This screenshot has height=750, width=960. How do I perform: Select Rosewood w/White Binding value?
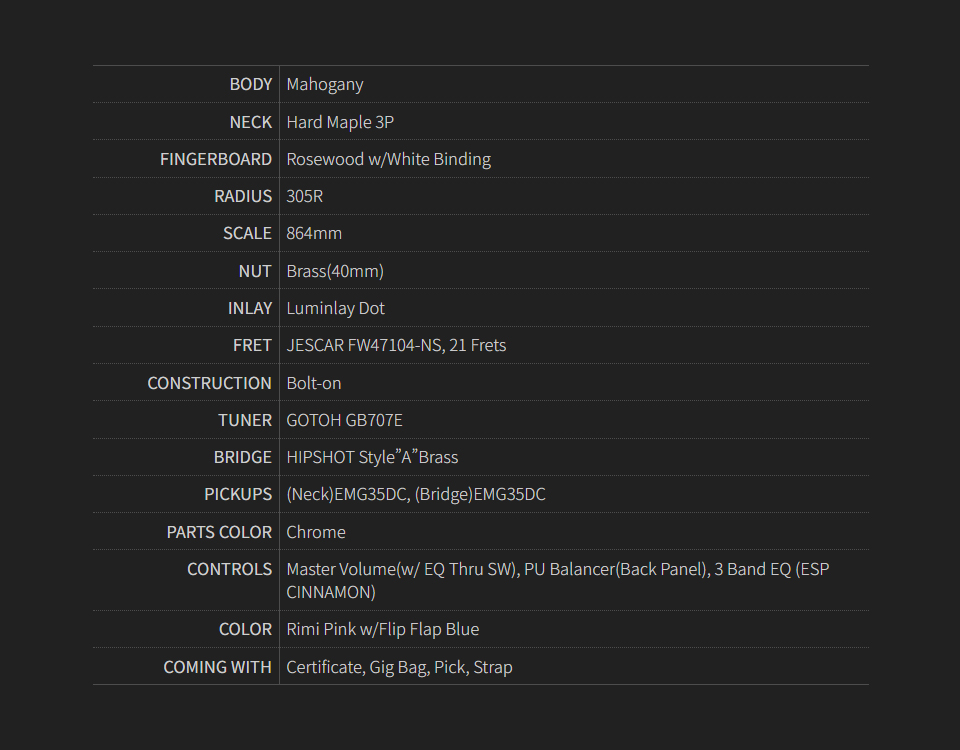pos(388,159)
